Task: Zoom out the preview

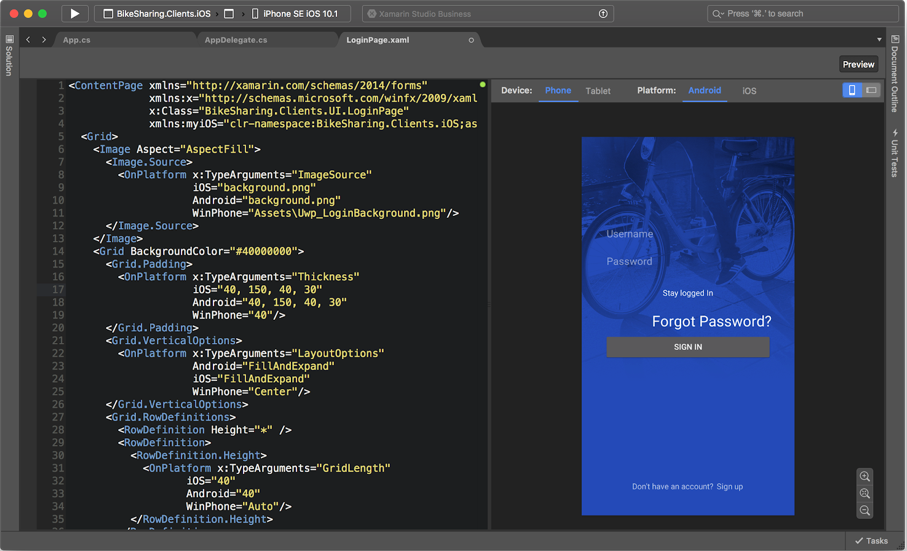Action: click(x=865, y=511)
